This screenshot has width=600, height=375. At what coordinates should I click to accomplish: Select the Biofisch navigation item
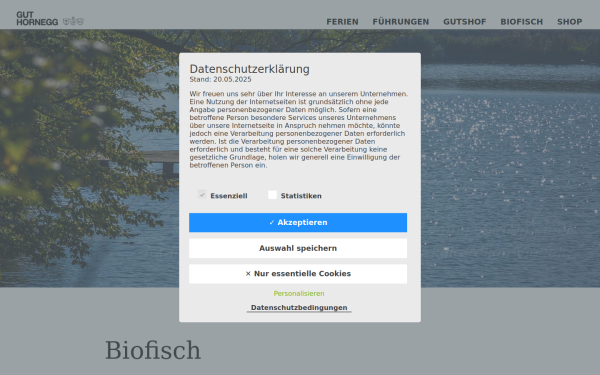(522, 22)
